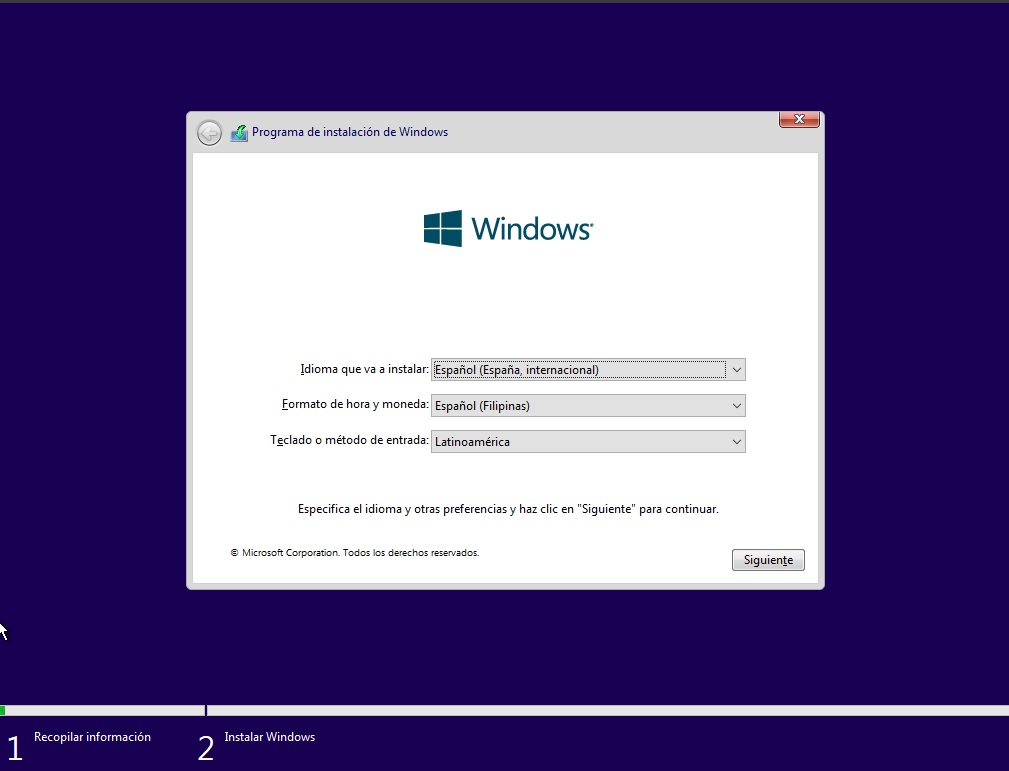Close the Windows setup dialog
The height and width of the screenshot is (771, 1009).
(x=799, y=119)
